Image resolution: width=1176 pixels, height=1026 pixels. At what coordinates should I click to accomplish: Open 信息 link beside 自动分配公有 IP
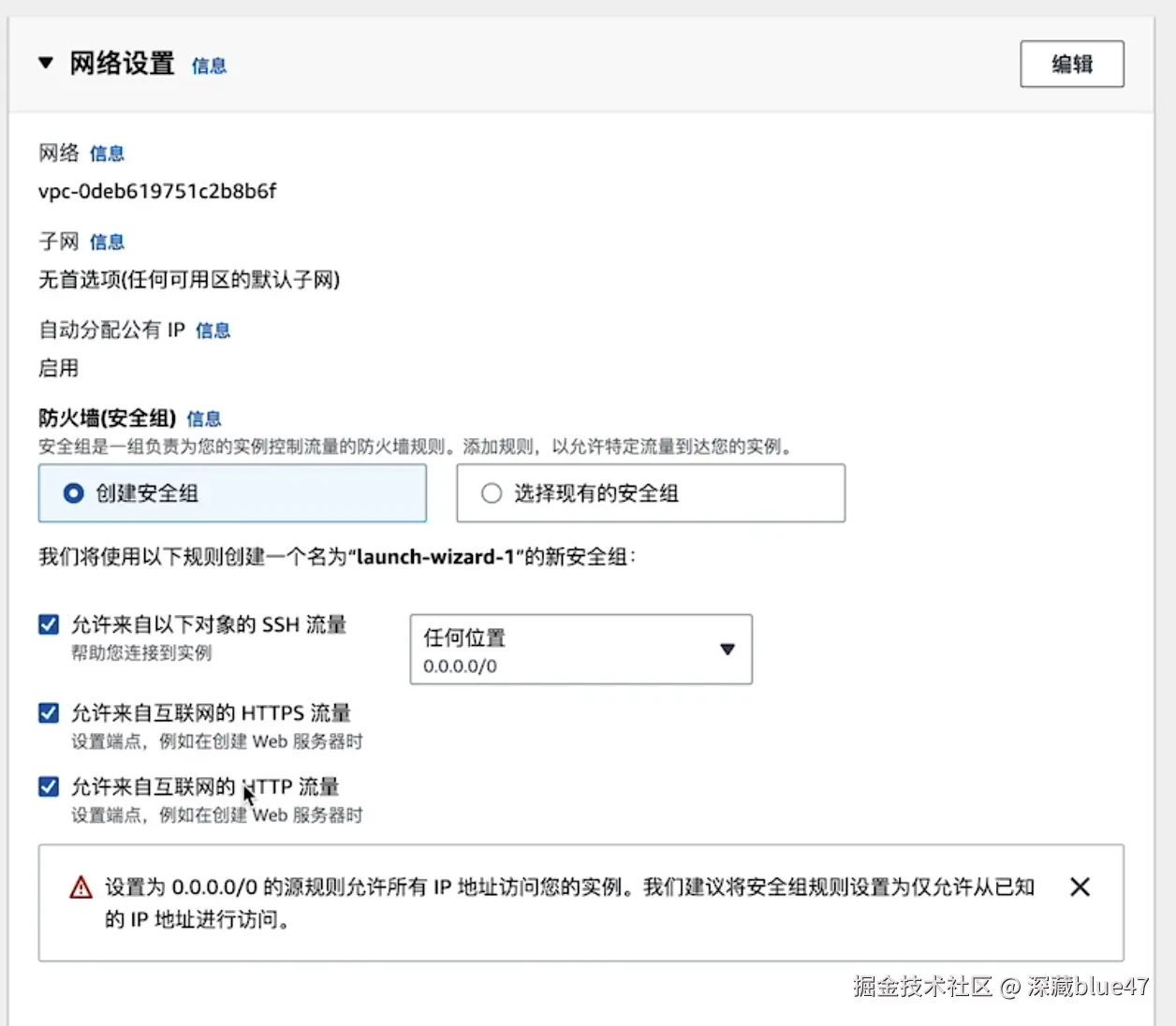coord(213,330)
